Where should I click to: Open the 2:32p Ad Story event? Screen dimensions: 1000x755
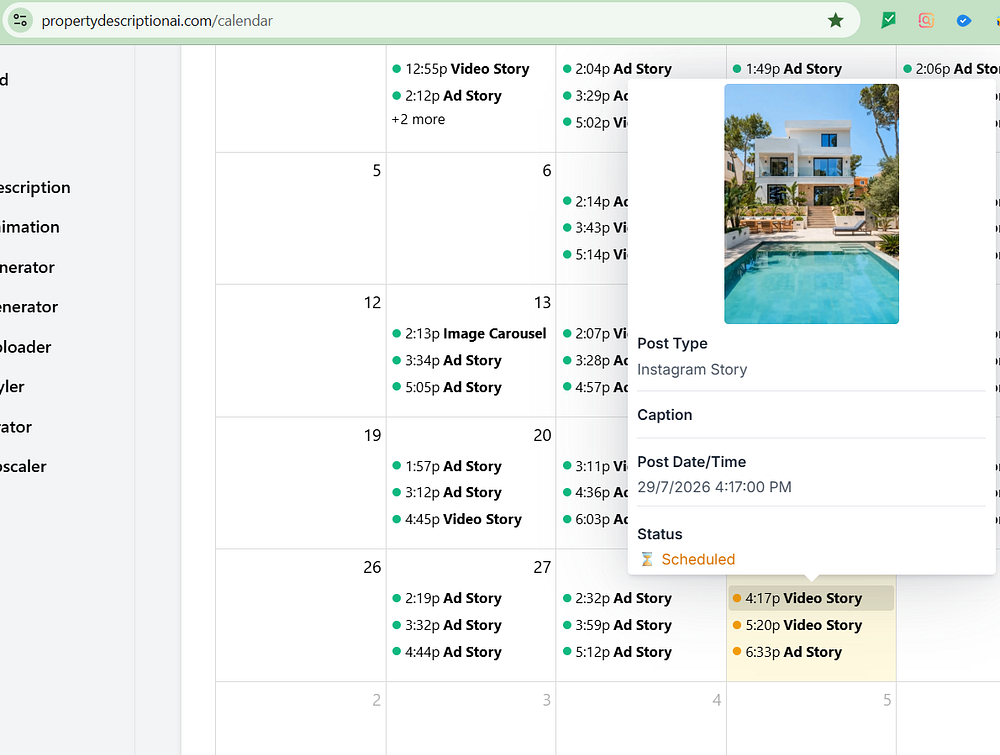pyautogui.click(x=640, y=598)
